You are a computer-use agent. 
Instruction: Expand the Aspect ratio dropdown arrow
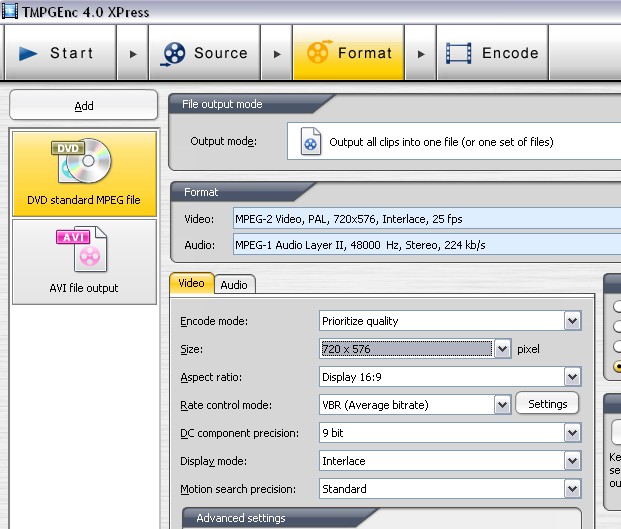572,377
